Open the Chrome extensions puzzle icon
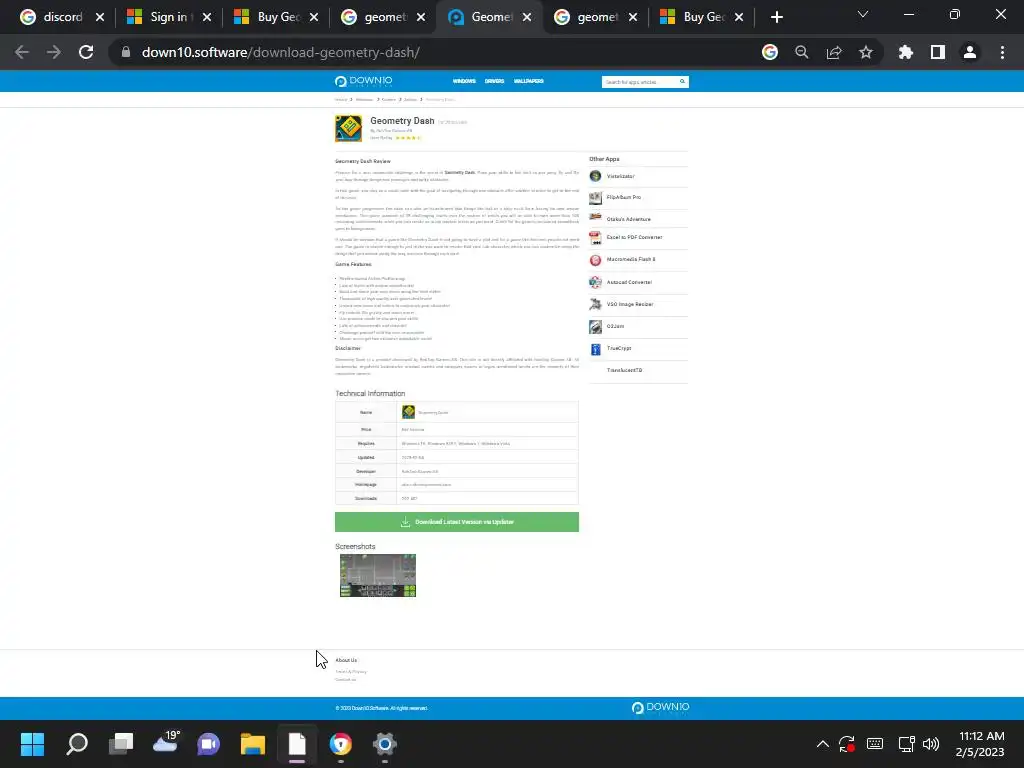The image size is (1024, 768). 906,52
